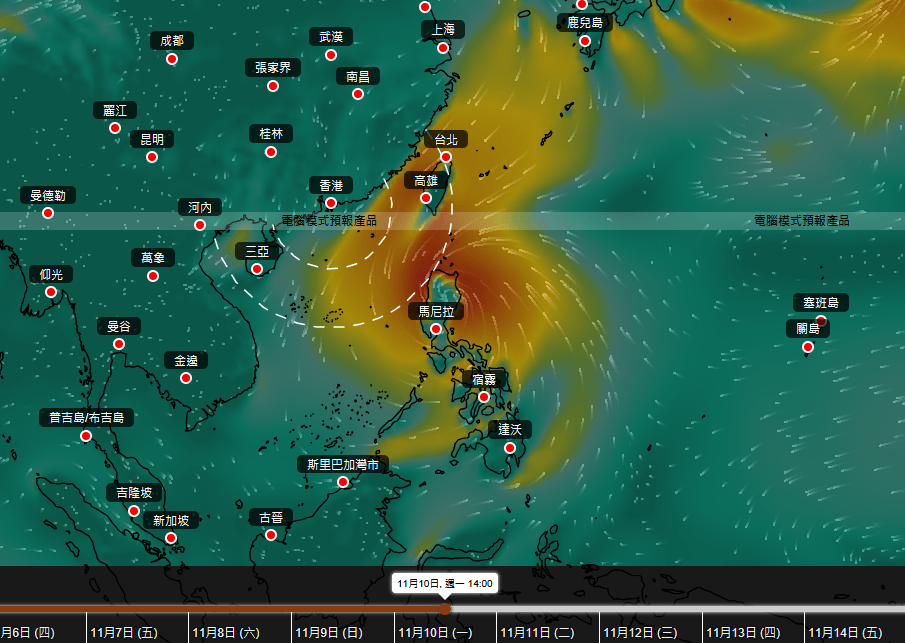The image size is (905, 643).
Task: Click the 11月10日 週一 14:00 time tooltip
Action: click(444, 582)
